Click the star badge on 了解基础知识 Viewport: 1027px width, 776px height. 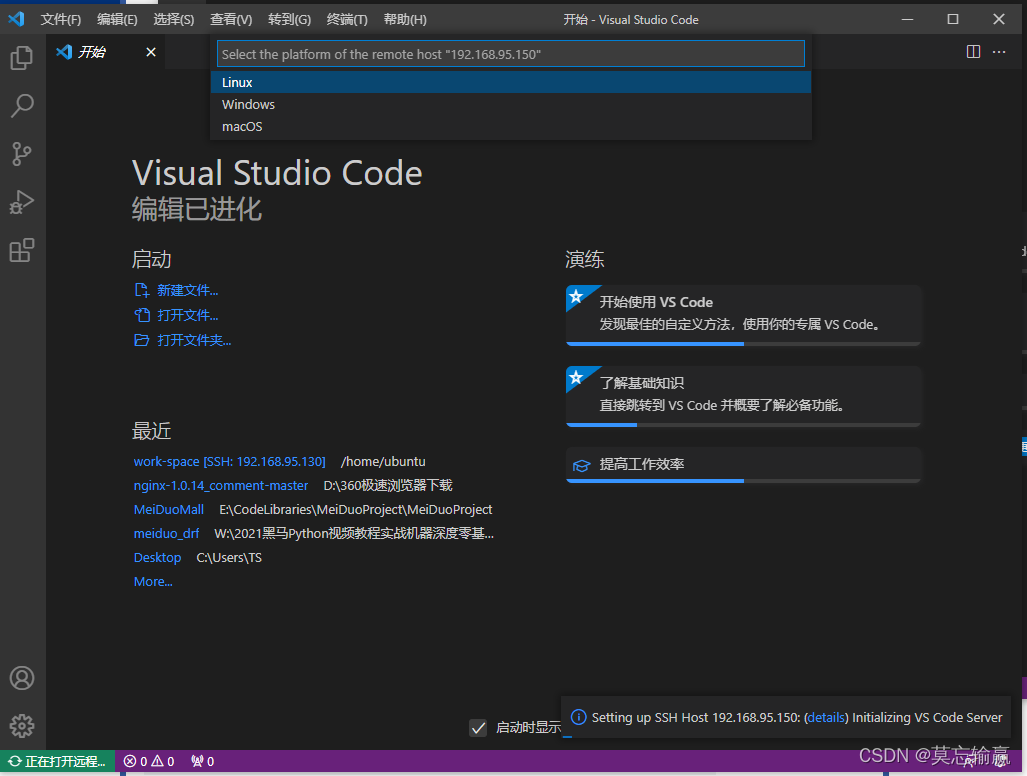pos(576,378)
